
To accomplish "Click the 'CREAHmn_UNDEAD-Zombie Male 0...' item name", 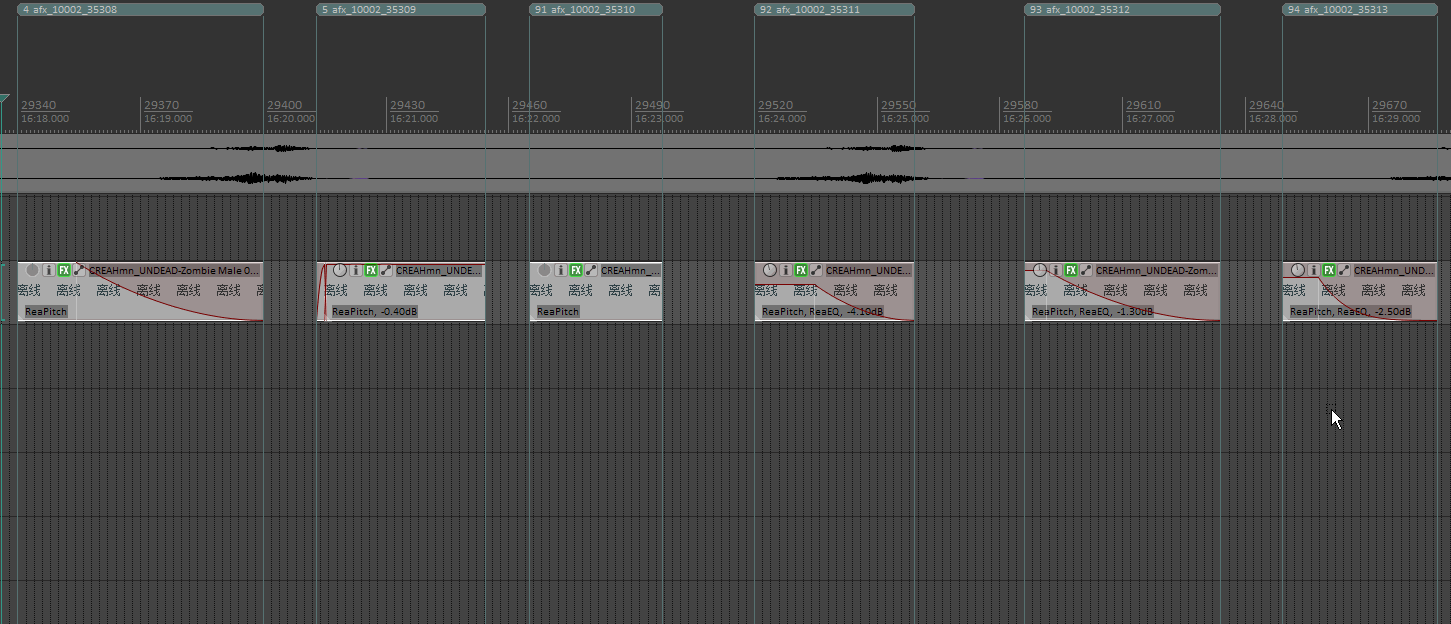I will 174,270.
